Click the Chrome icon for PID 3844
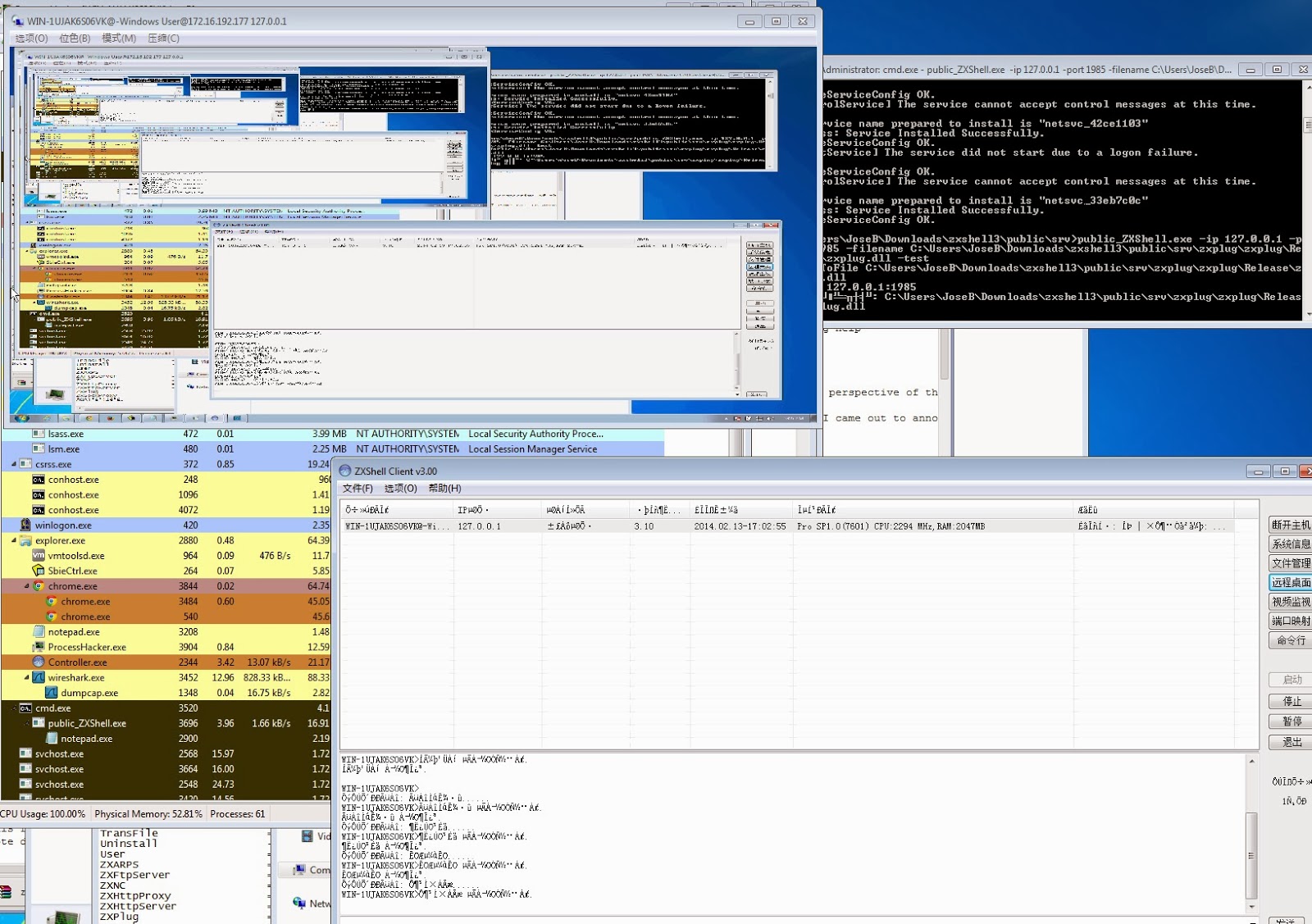Screen dimensions: 1312x924 coord(39,586)
